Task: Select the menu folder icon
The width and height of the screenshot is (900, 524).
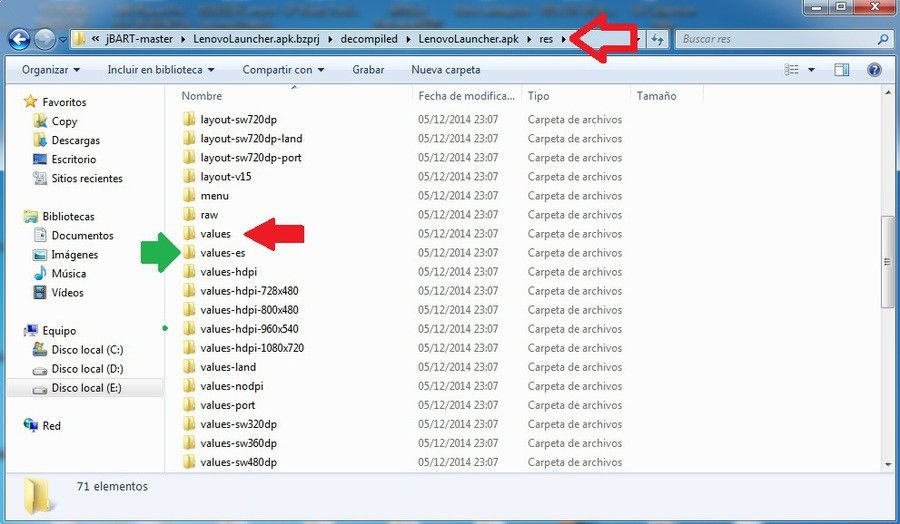Action: click(x=189, y=195)
